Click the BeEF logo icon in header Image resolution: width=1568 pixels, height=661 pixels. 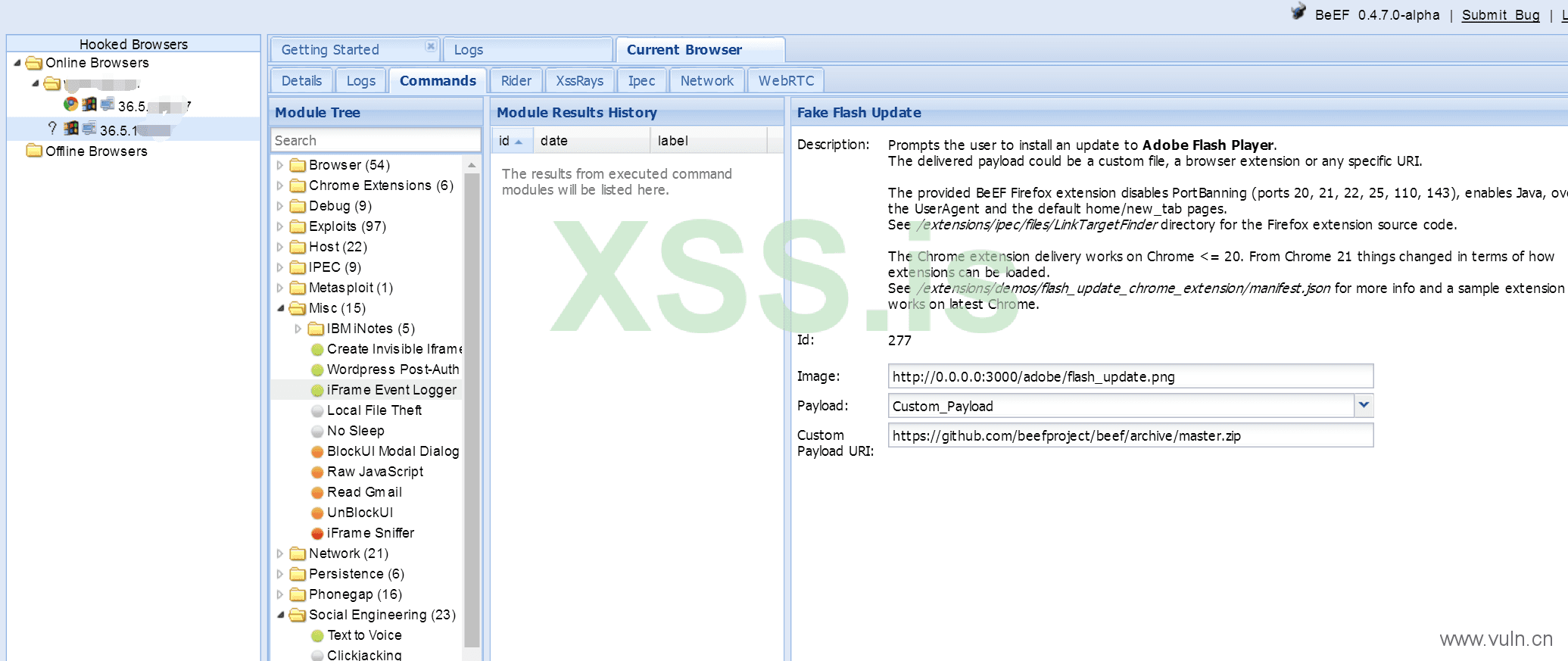pyautogui.click(x=1298, y=11)
